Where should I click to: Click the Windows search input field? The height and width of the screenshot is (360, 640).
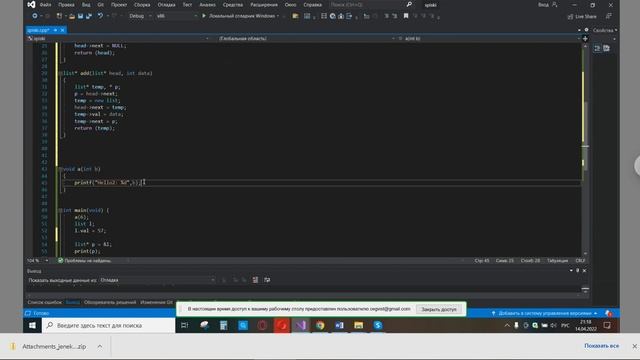pos(109,325)
